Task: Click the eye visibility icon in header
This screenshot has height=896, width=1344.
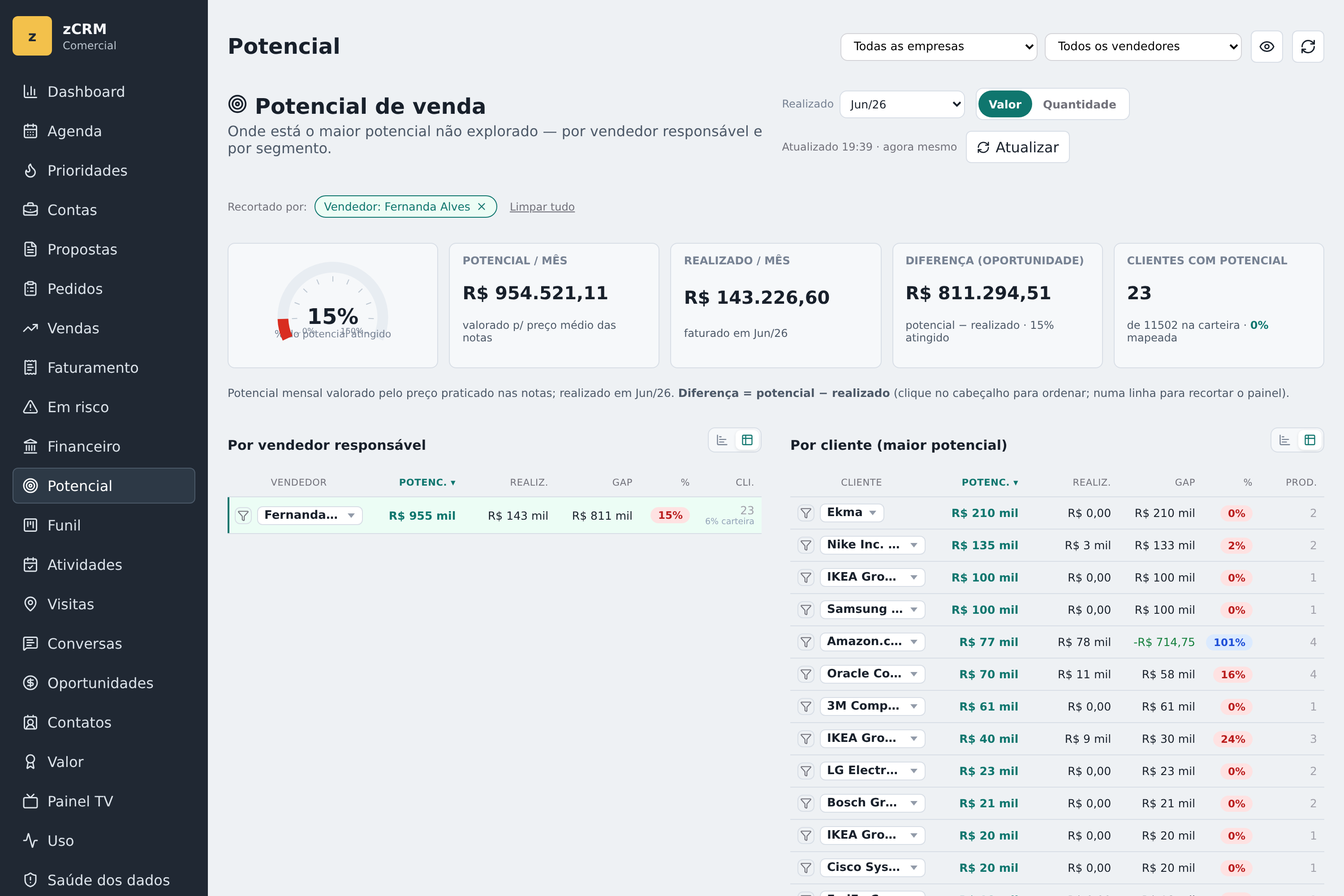Action: coord(1267,47)
